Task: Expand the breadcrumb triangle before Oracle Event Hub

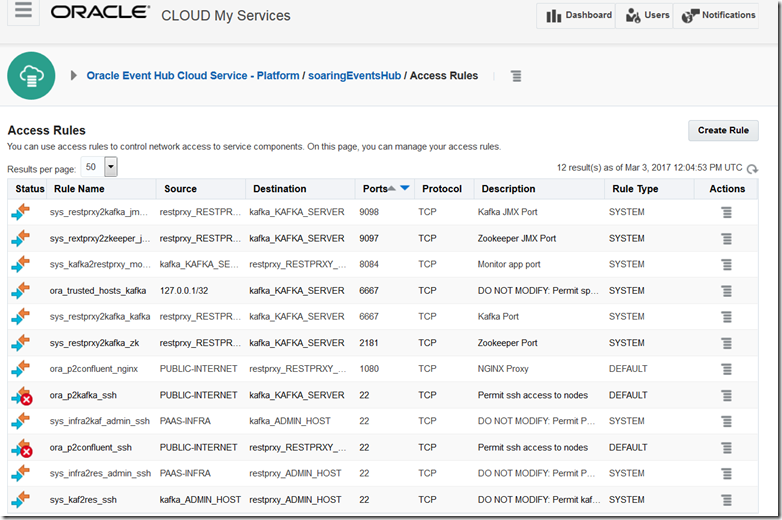Action: click(x=74, y=76)
